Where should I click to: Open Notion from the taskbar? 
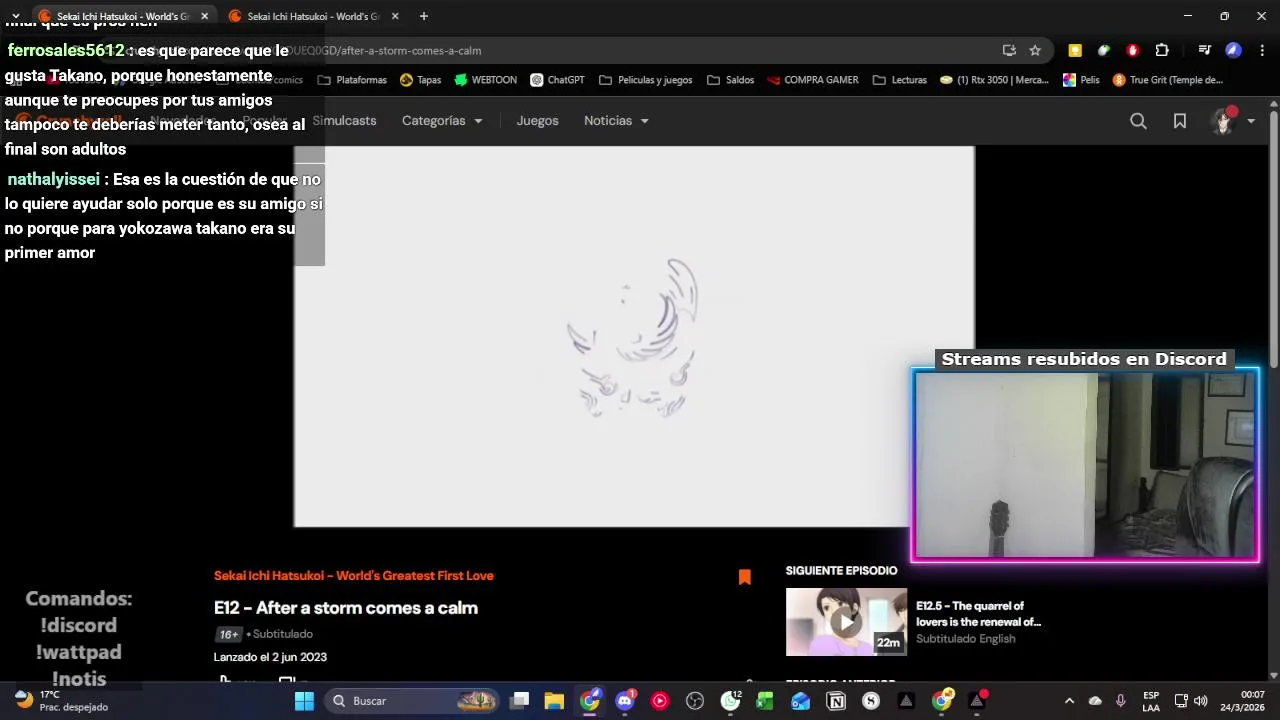(836, 701)
